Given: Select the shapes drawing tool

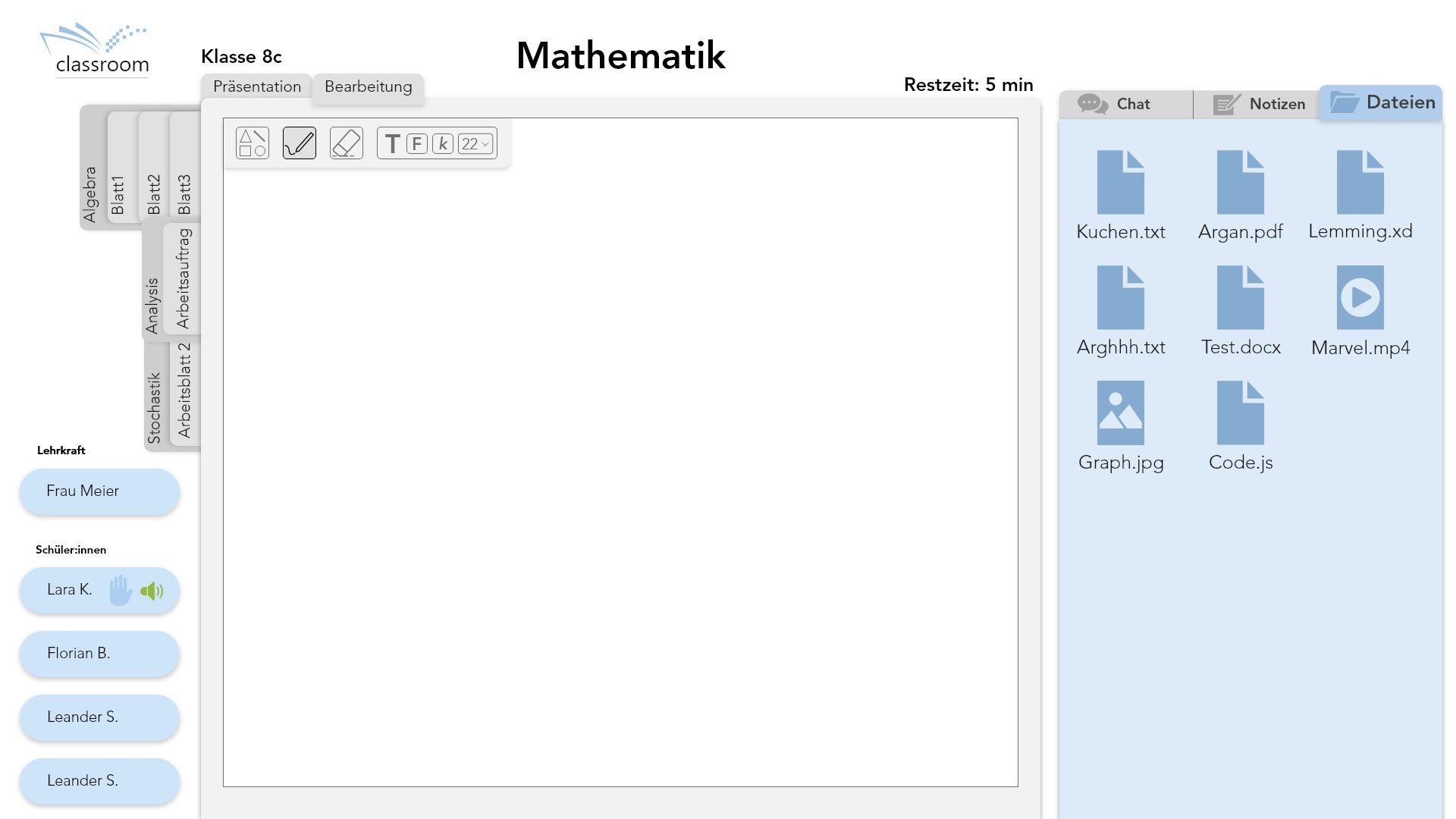Looking at the screenshot, I should coord(253,143).
